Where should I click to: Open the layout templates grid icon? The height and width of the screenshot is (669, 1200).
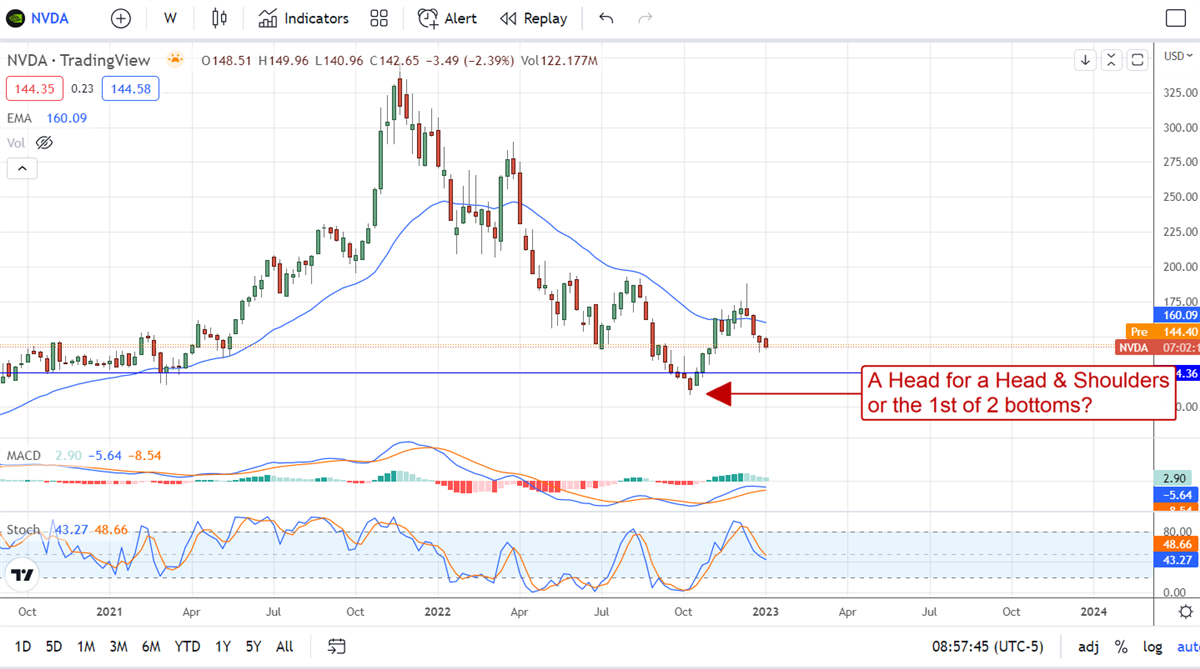click(x=379, y=18)
